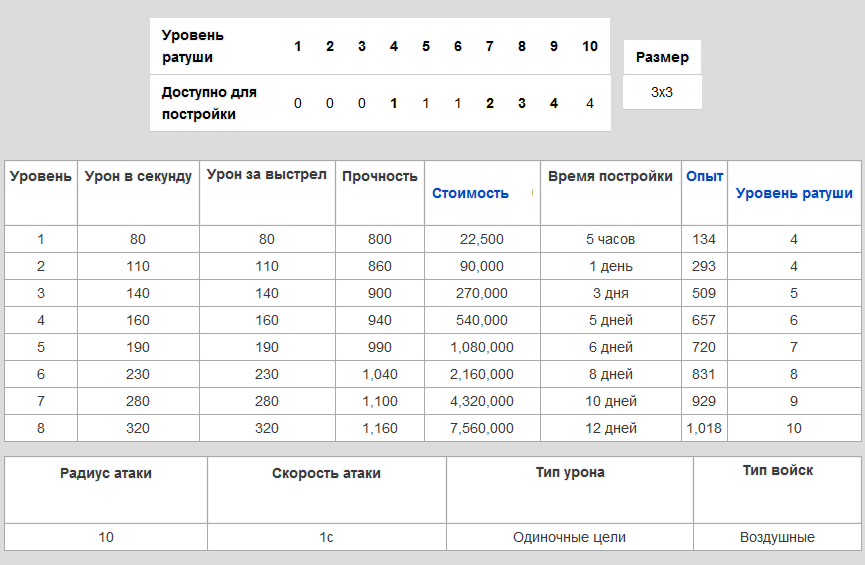This screenshot has width=865, height=565.
Task: Select the Размер header cell
Action: [x=662, y=57]
